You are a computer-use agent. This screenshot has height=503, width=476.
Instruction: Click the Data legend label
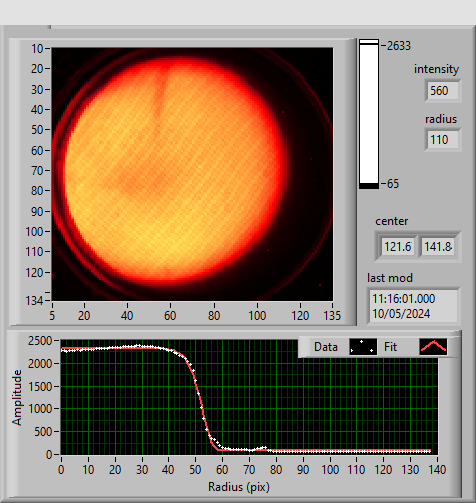(326, 347)
